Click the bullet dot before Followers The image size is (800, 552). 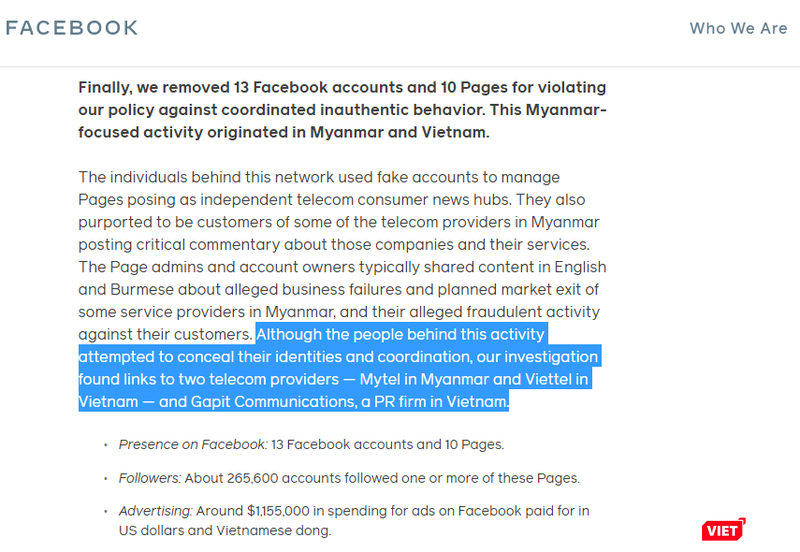107,479
